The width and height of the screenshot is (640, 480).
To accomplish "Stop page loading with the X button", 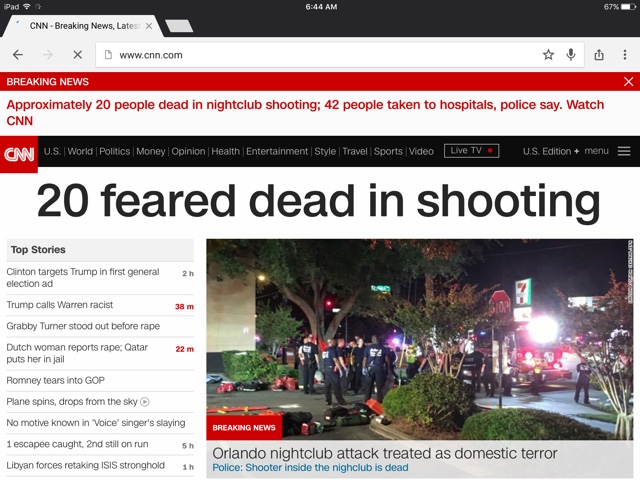I will point(78,55).
